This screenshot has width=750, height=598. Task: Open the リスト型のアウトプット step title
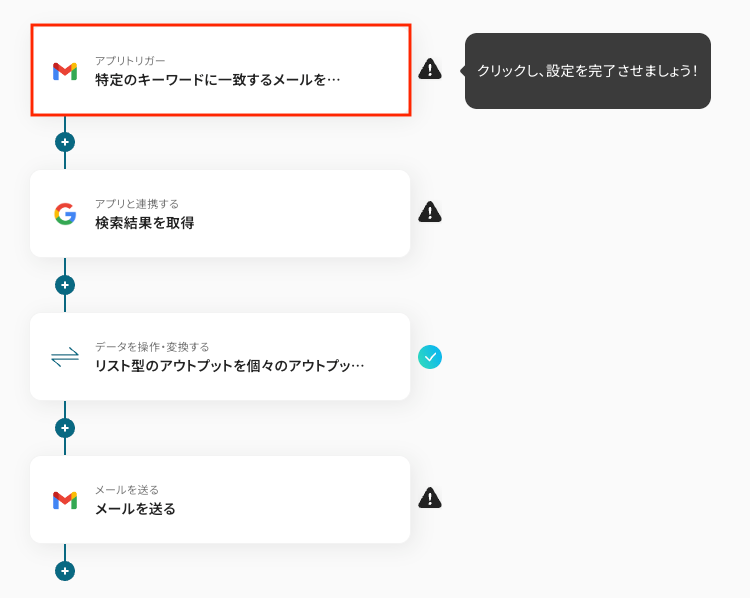[x=230, y=366]
